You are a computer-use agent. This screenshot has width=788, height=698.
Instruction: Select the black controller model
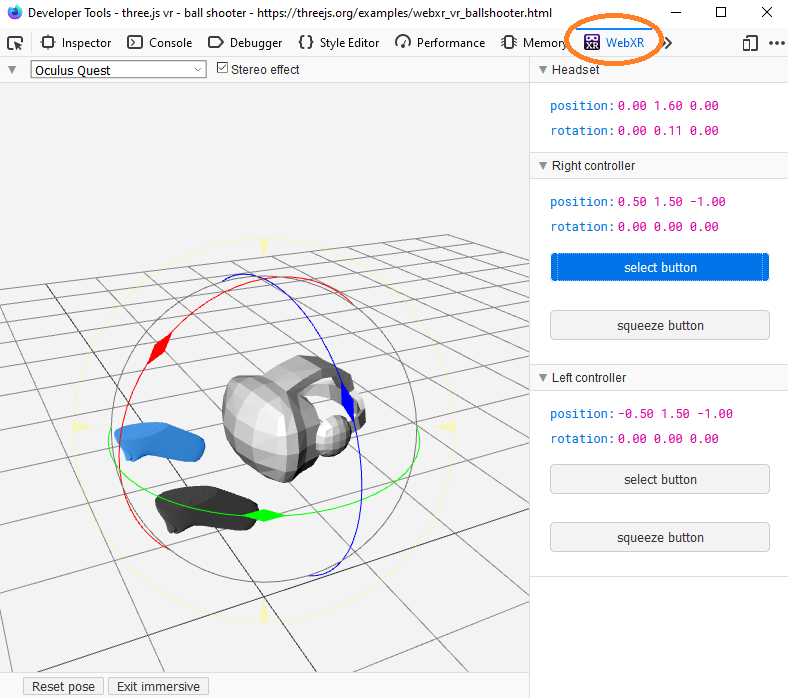point(206,509)
